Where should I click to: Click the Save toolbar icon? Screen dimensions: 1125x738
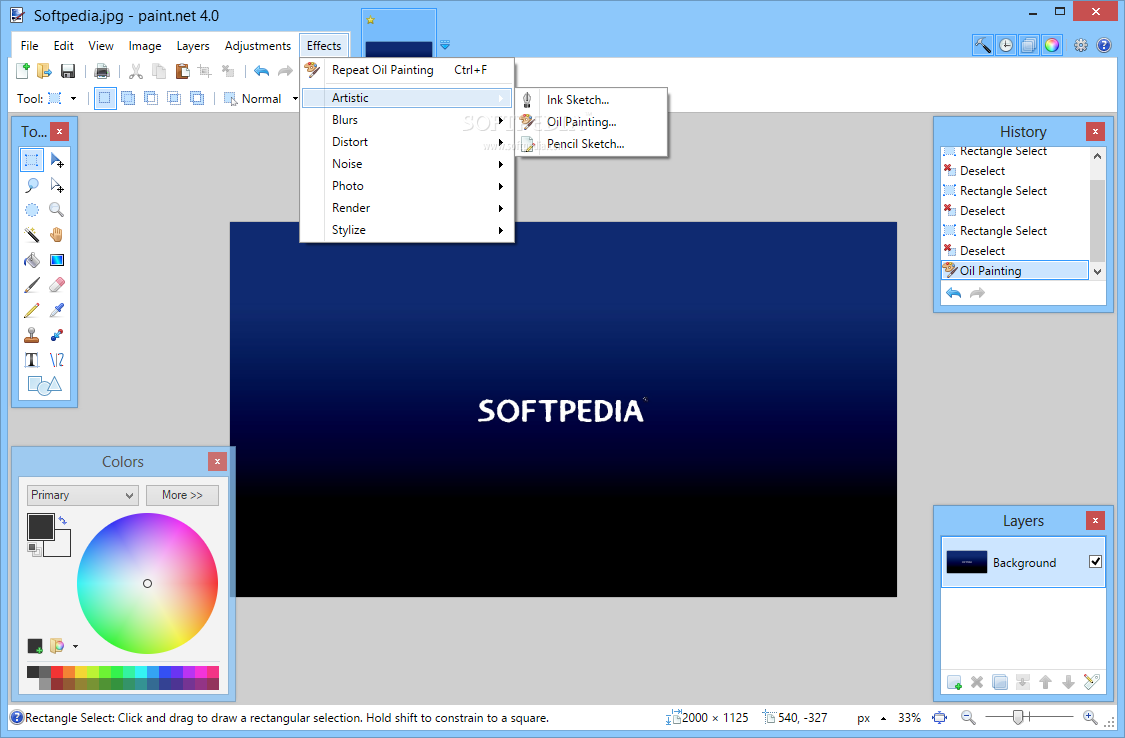pyautogui.click(x=67, y=70)
